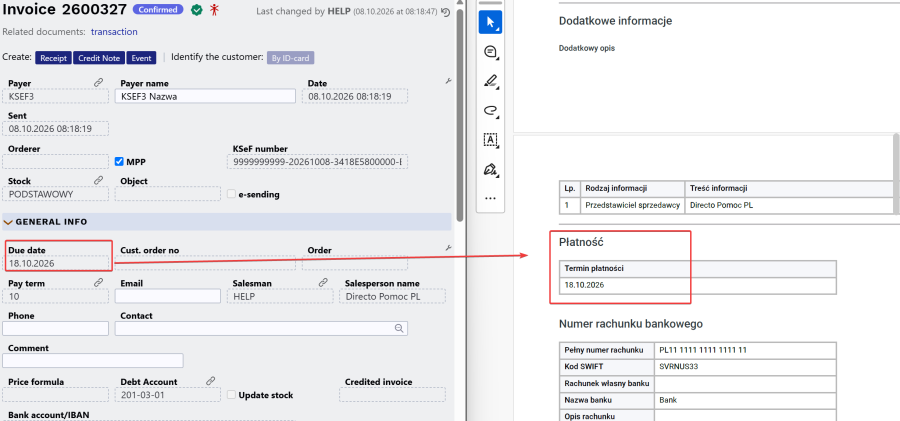Click the Cust. order no field

(205, 263)
